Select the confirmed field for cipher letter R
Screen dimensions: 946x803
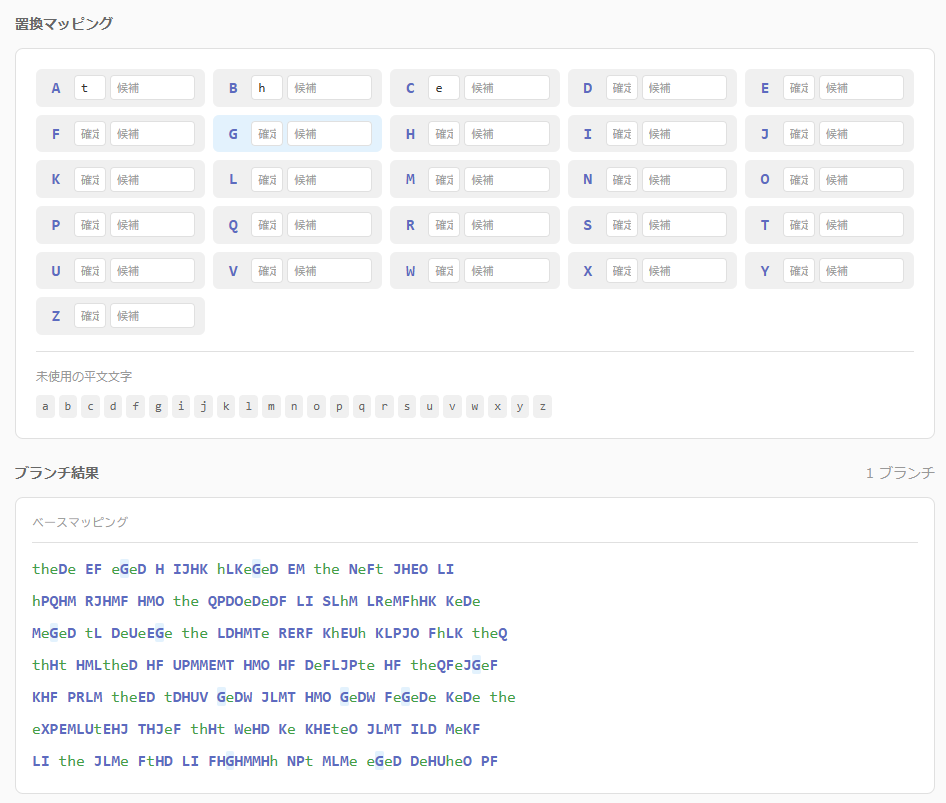click(x=444, y=225)
